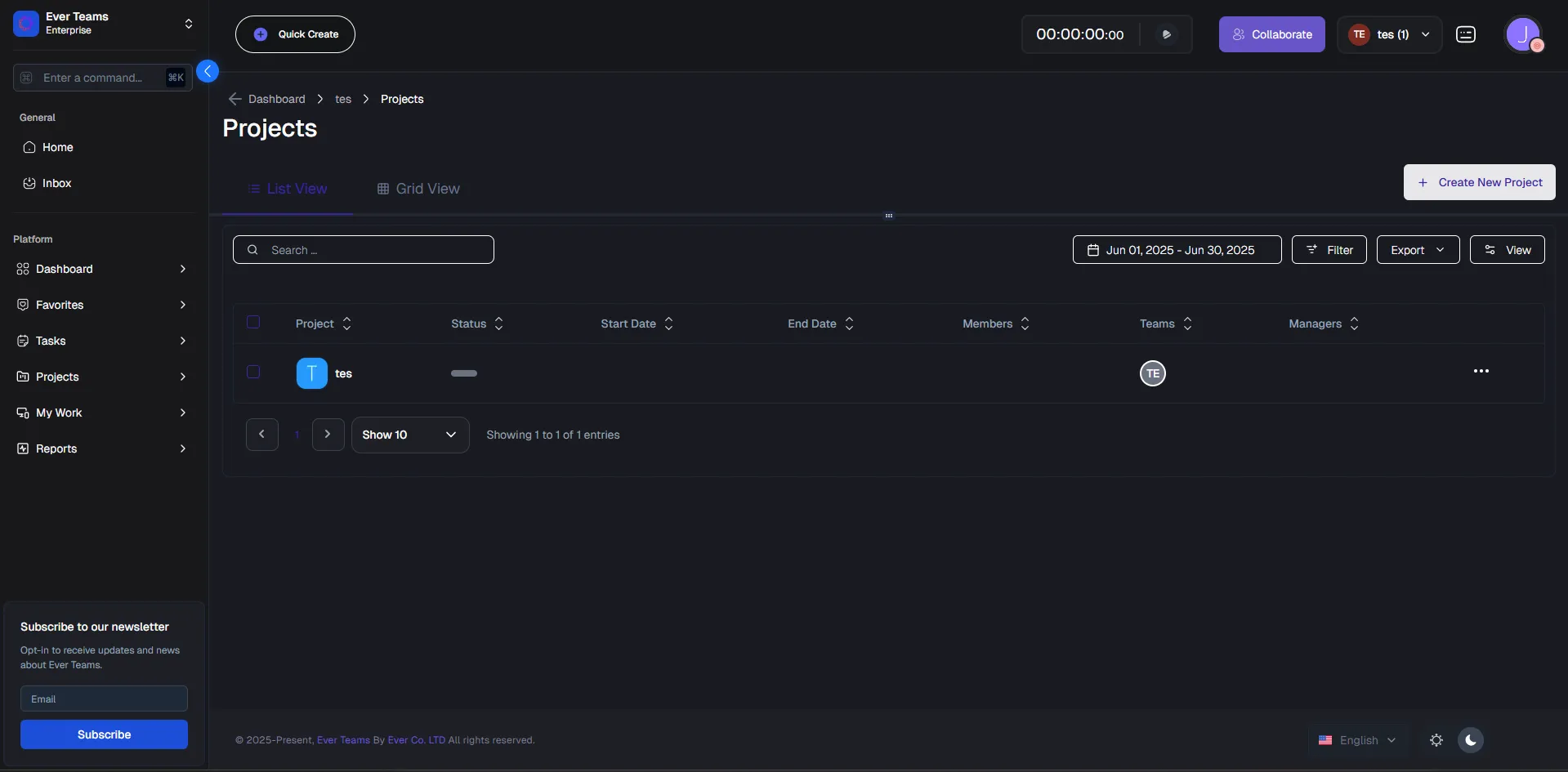Go to next page of entries

click(x=328, y=435)
